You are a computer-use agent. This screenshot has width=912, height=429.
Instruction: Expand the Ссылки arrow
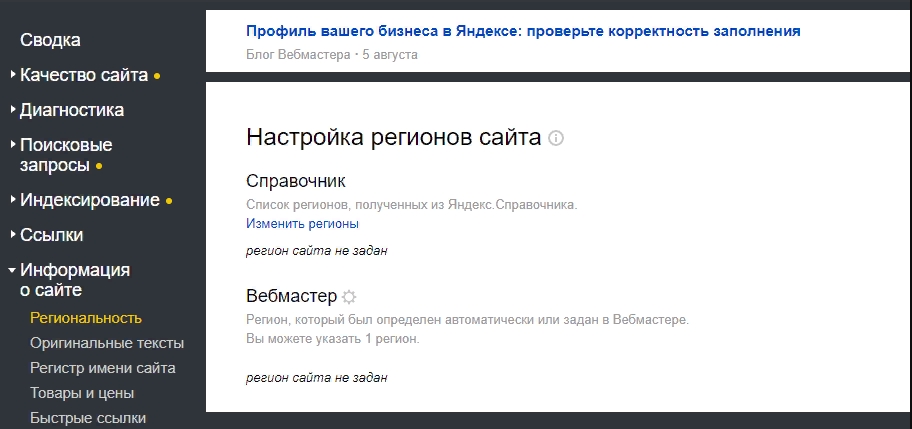click(13, 234)
